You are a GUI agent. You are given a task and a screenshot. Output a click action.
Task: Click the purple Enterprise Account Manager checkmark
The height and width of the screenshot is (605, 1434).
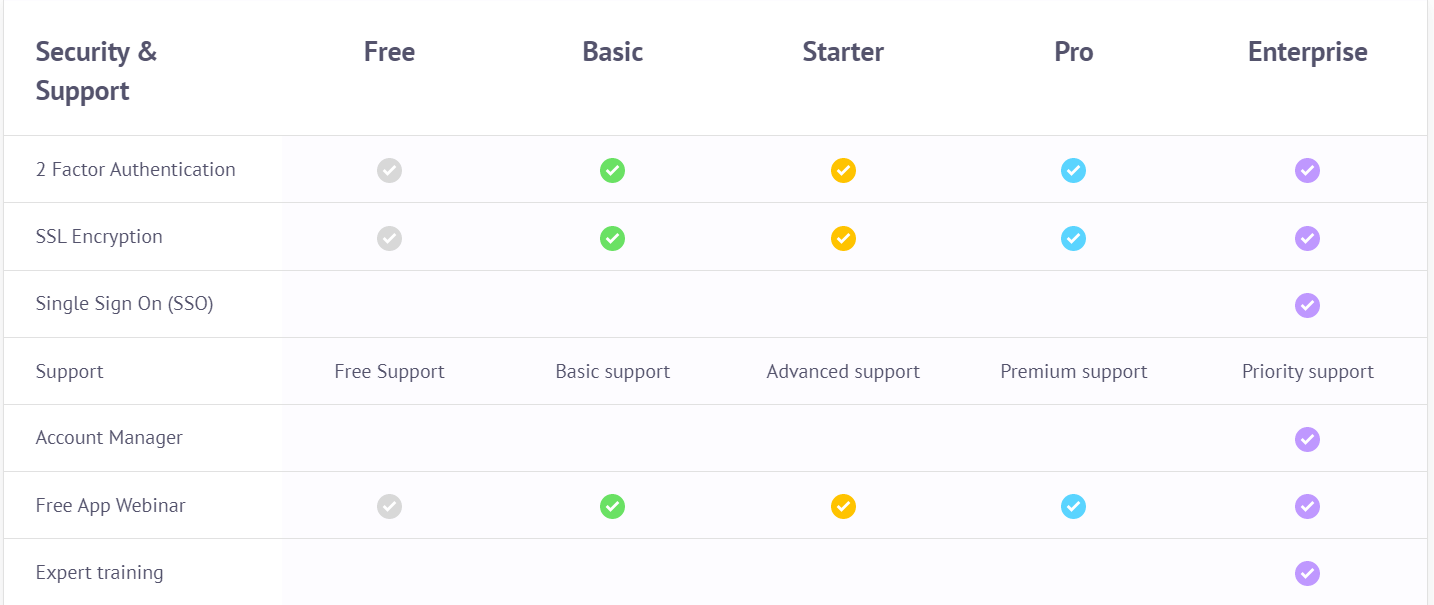click(x=1307, y=439)
